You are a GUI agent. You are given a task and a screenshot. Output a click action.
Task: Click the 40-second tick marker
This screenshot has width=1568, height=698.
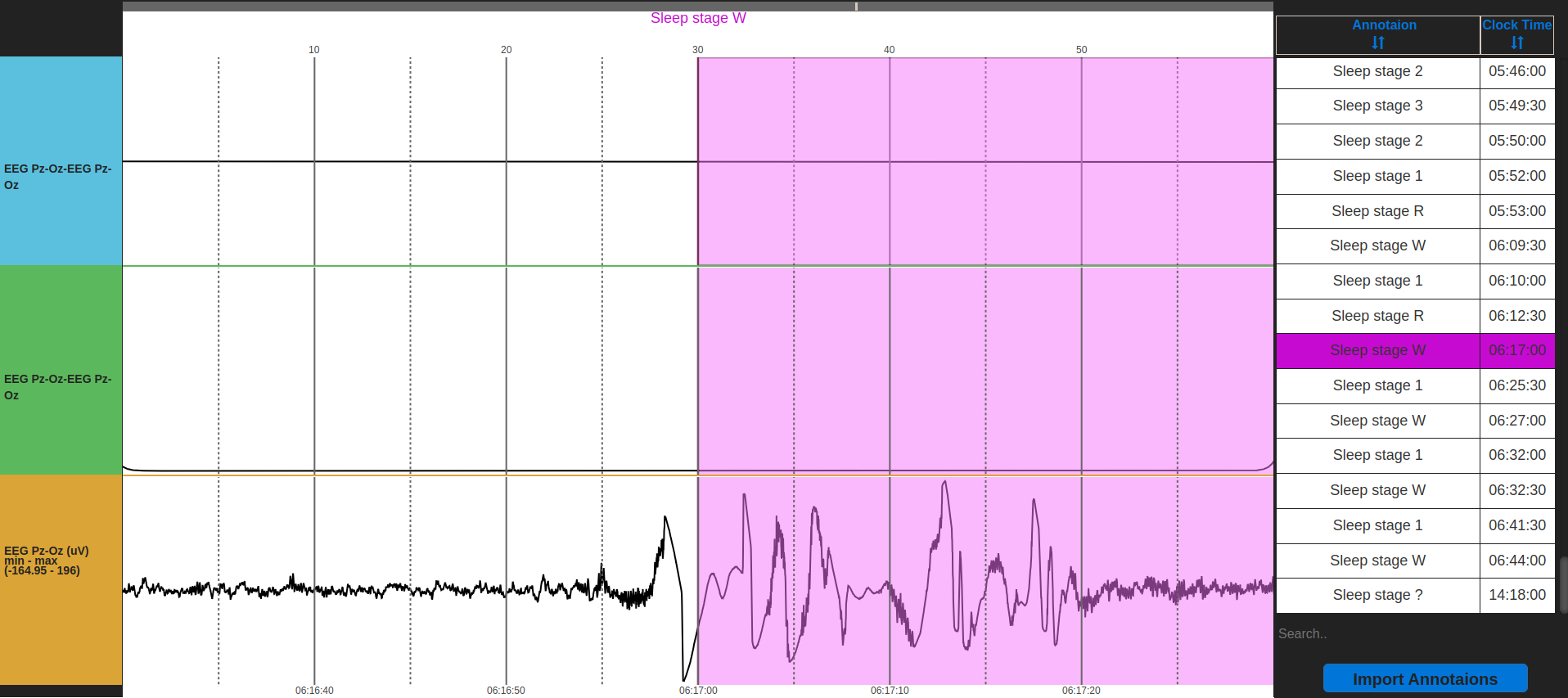coord(889,50)
